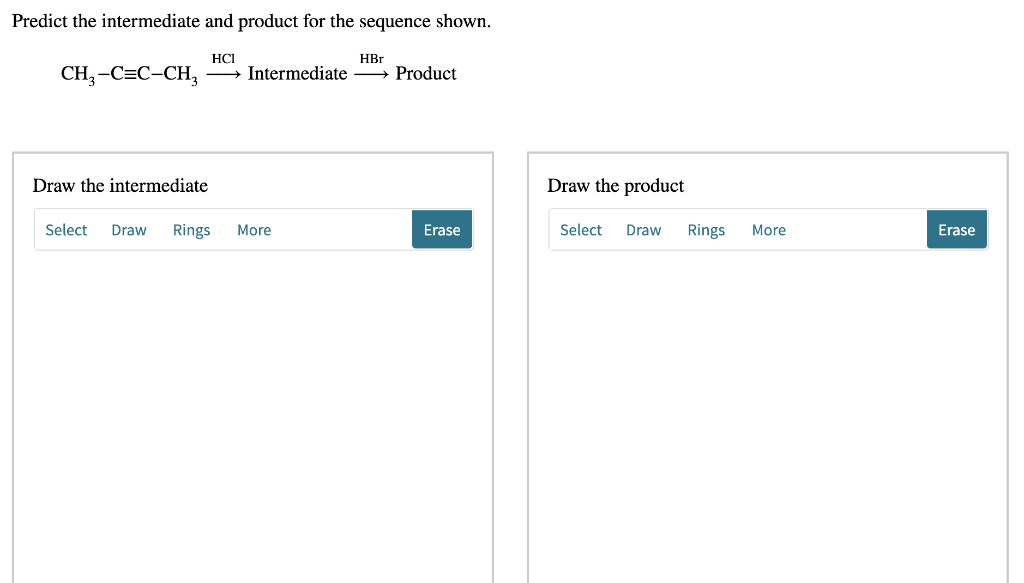Enable erase mode for the intermediate structure
This screenshot has width=1024, height=583.
click(442, 229)
